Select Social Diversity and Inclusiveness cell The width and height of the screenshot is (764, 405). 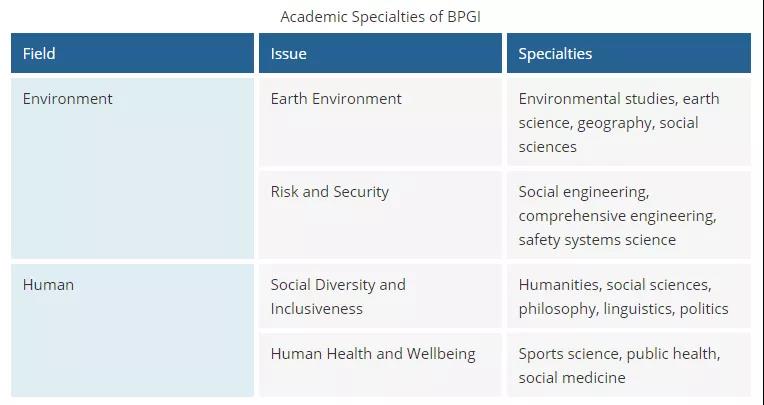[338, 296]
